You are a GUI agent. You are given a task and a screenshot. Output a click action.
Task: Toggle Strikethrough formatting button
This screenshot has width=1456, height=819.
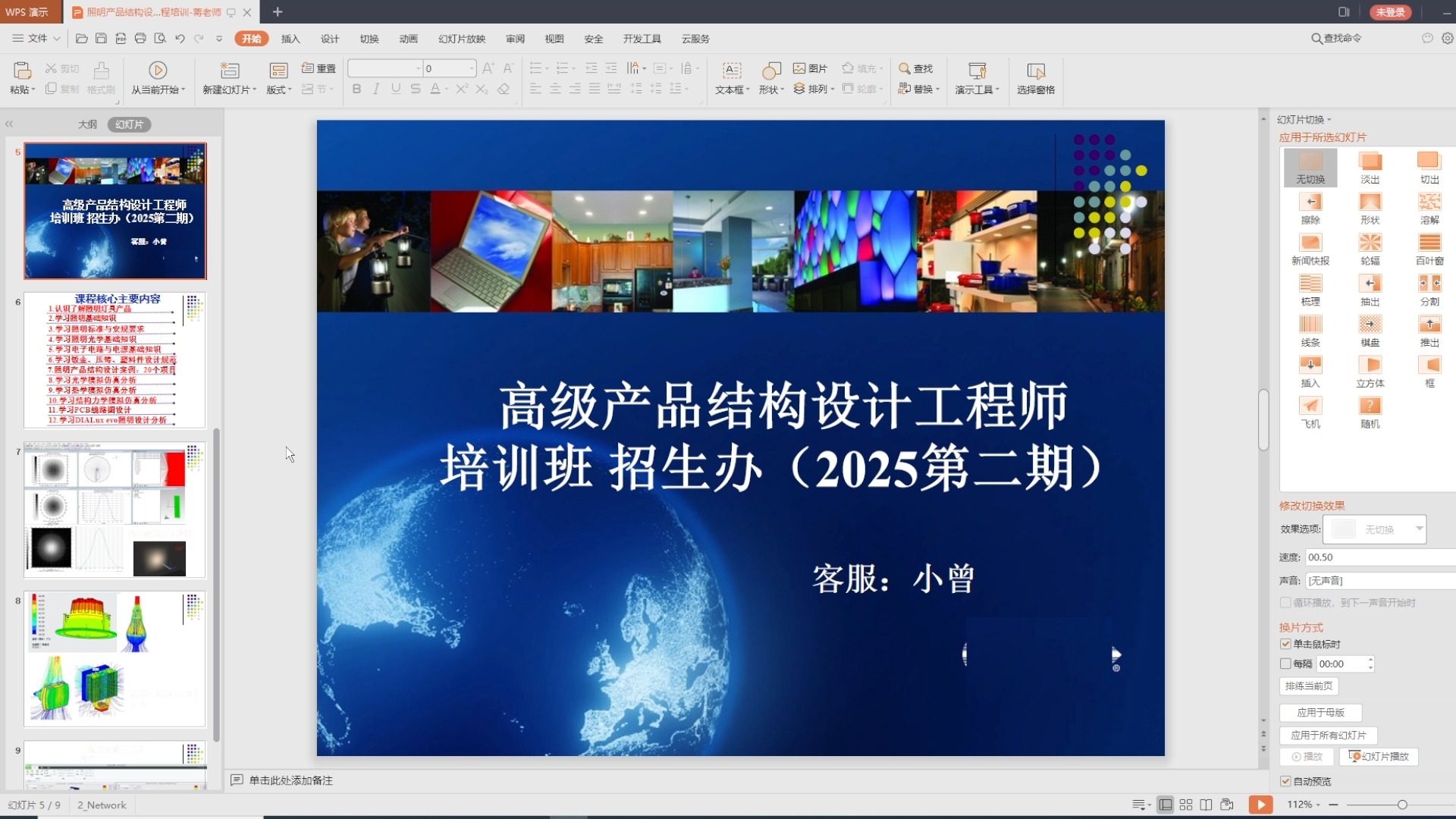[x=416, y=89]
